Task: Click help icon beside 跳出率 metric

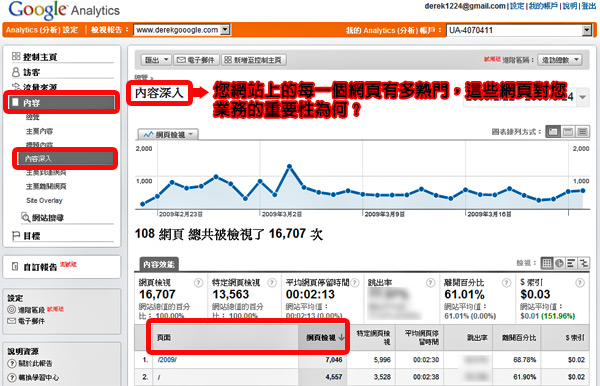Action: point(430,283)
